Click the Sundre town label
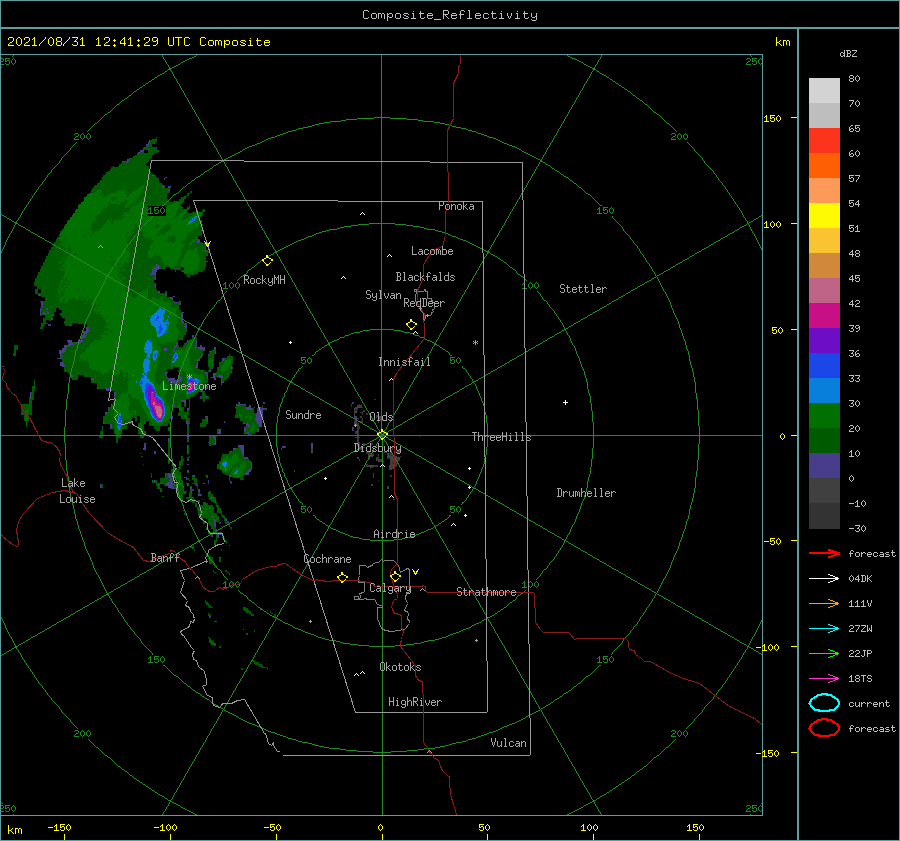This screenshot has width=900, height=841. pyautogui.click(x=303, y=414)
